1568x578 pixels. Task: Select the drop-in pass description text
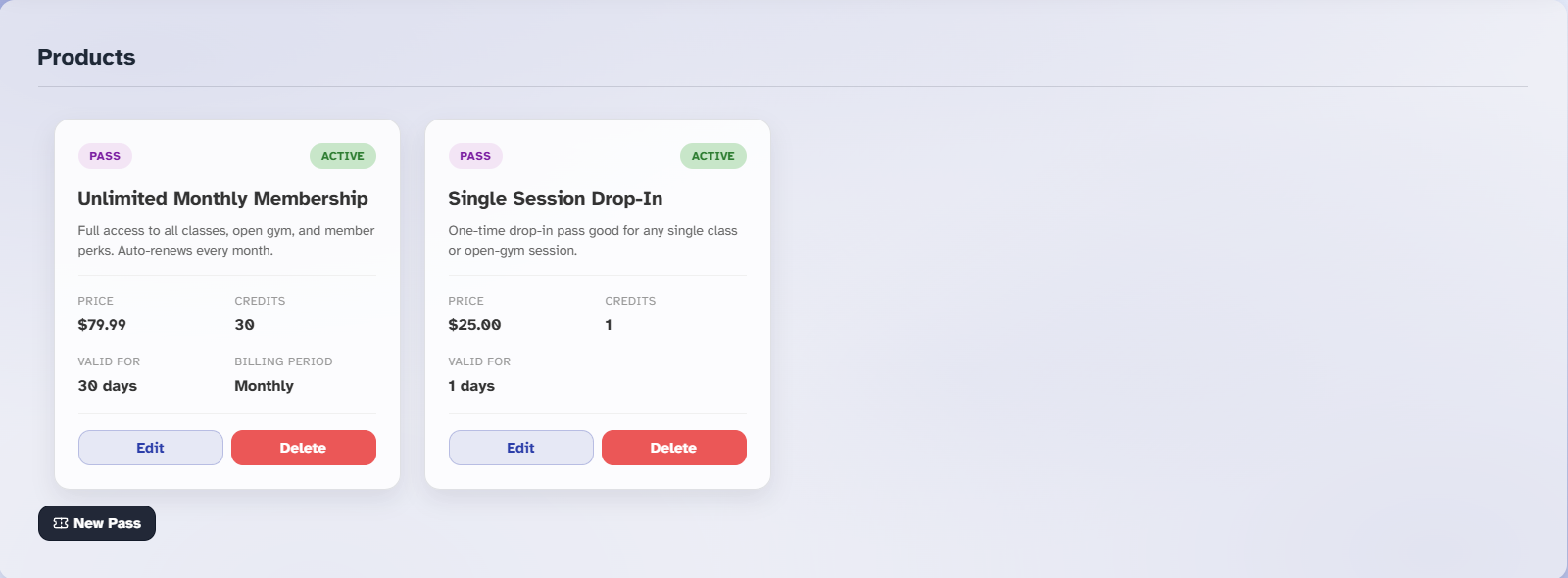coord(592,239)
